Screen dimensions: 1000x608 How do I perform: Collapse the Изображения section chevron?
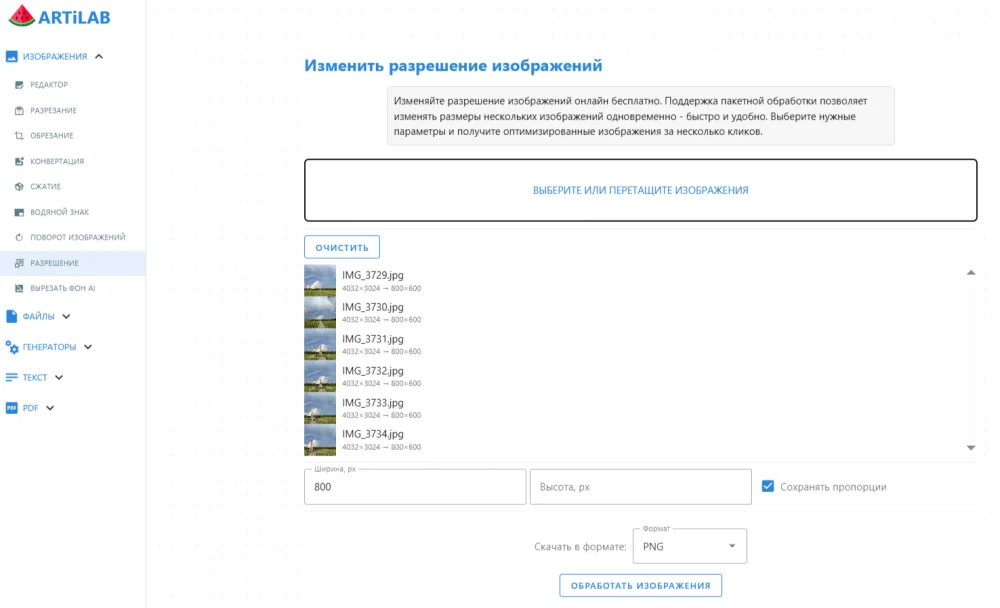(x=99, y=57)
